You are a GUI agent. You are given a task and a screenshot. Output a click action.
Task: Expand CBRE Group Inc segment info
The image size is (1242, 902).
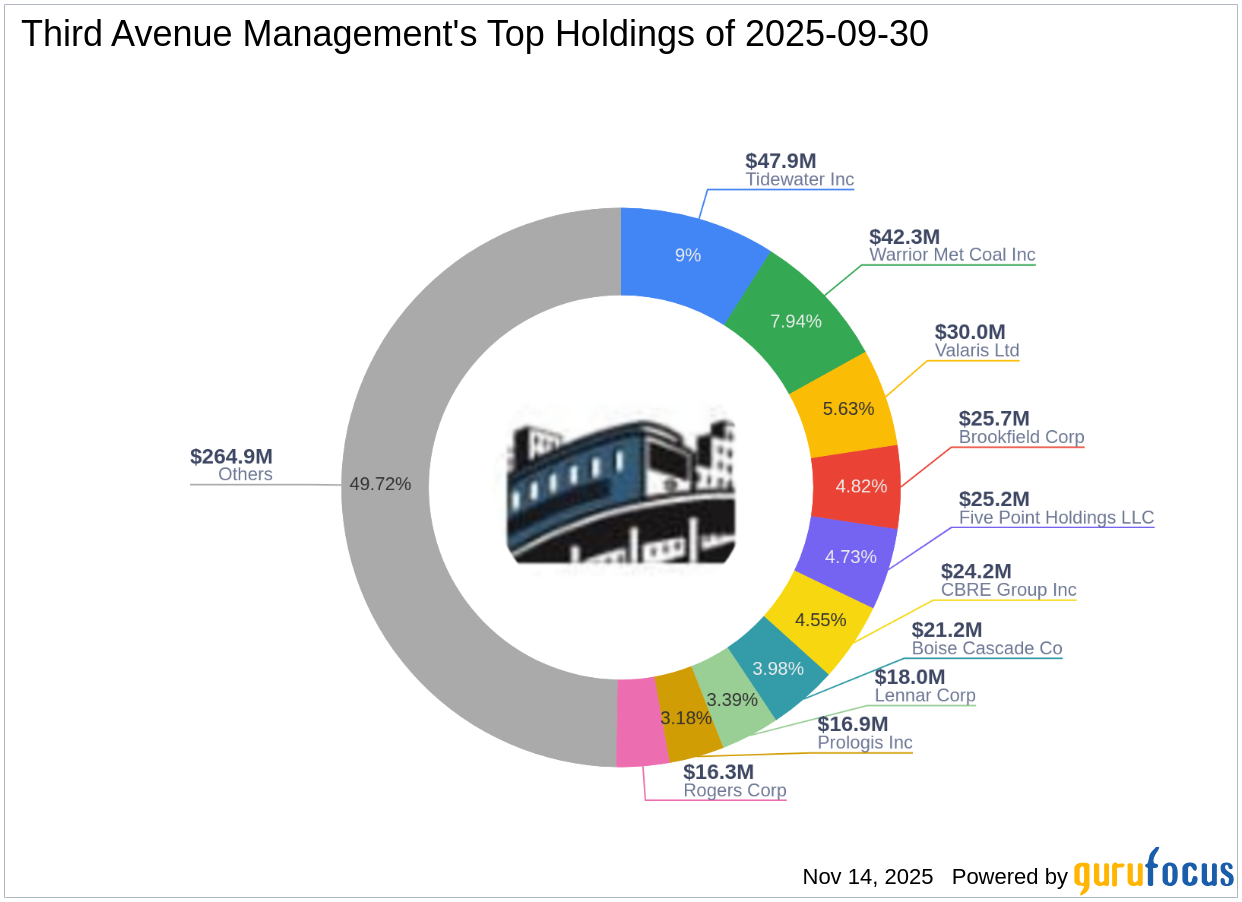(1007, 590)
